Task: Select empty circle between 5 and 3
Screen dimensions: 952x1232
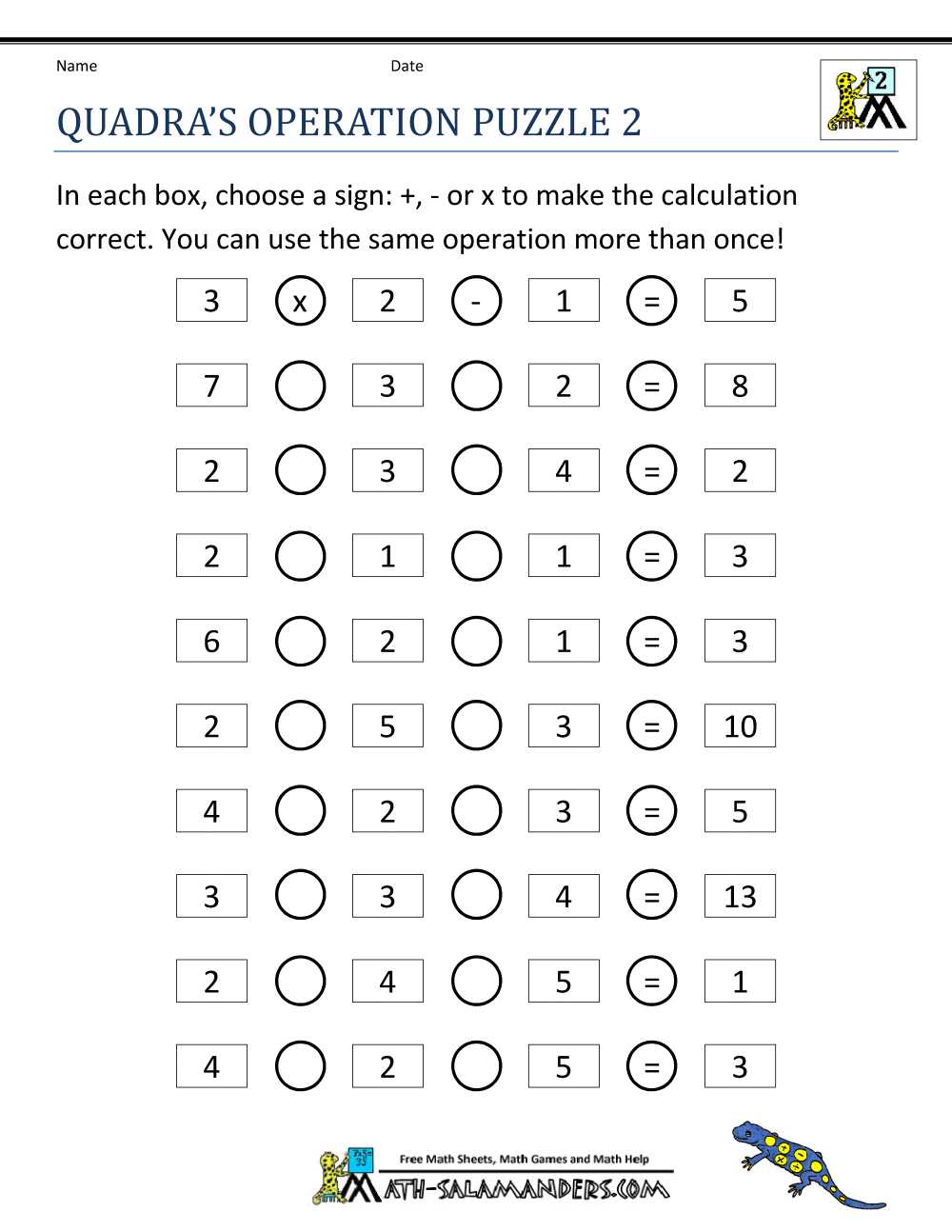Action: point(476,726)
